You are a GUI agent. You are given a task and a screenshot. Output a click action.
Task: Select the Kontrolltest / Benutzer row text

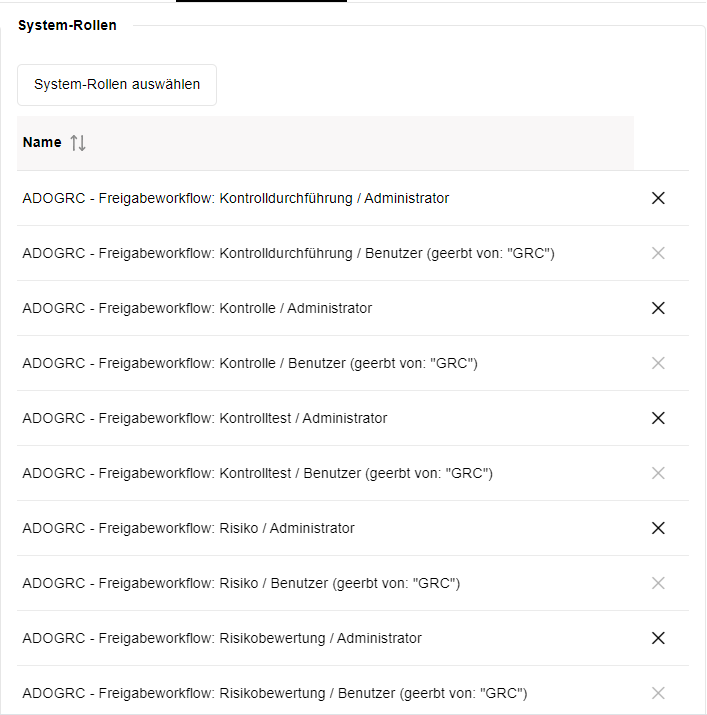pos(257,473)
